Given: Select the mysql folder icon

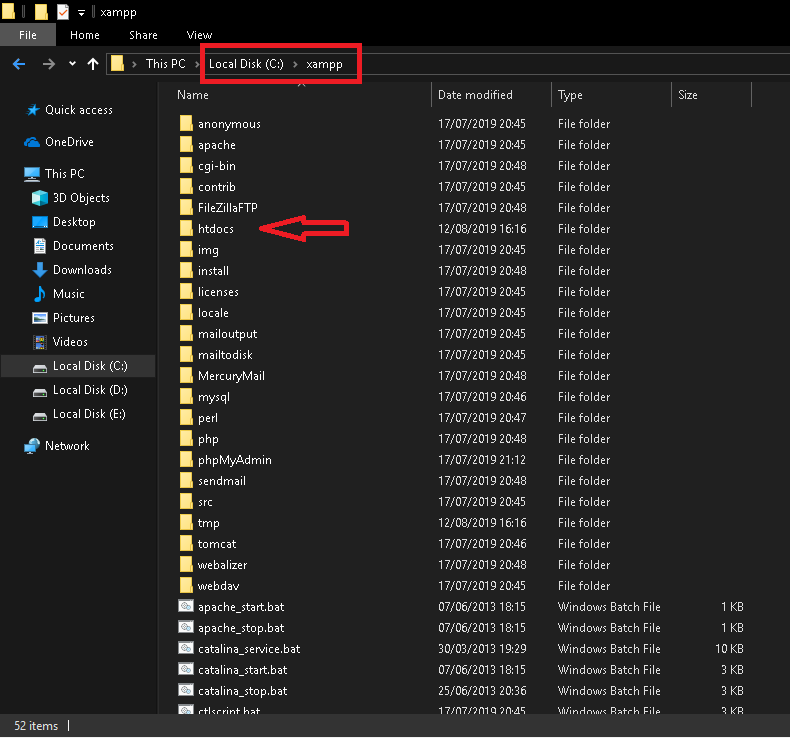Looking at the screenshot, I should 186,396.
